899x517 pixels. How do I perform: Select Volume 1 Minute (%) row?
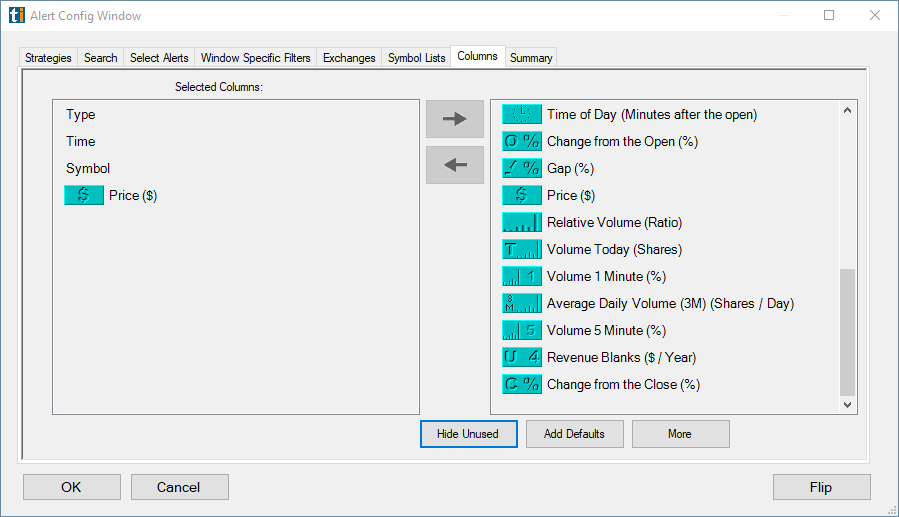pyautogui.click(x=606, y=276)
